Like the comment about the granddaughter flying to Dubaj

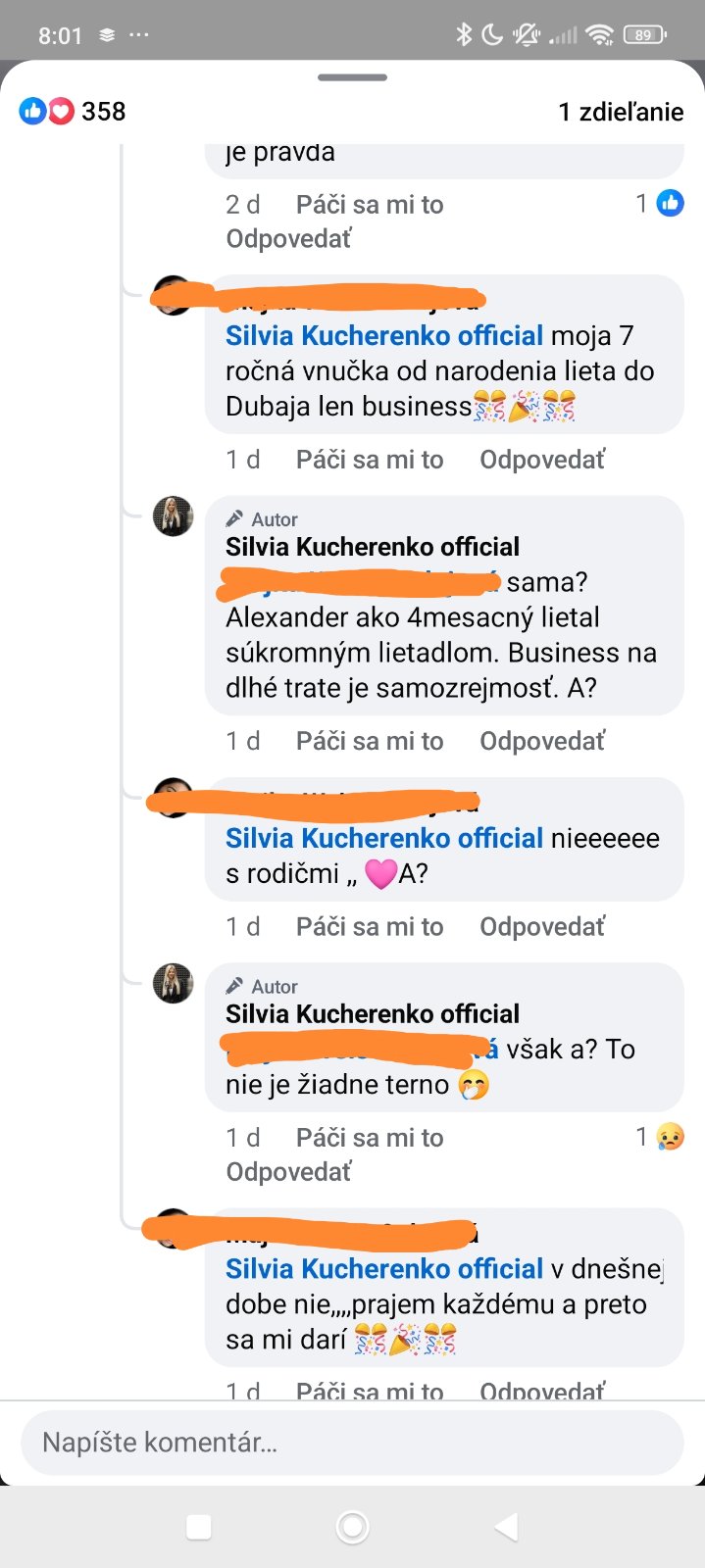pos(370,460)
